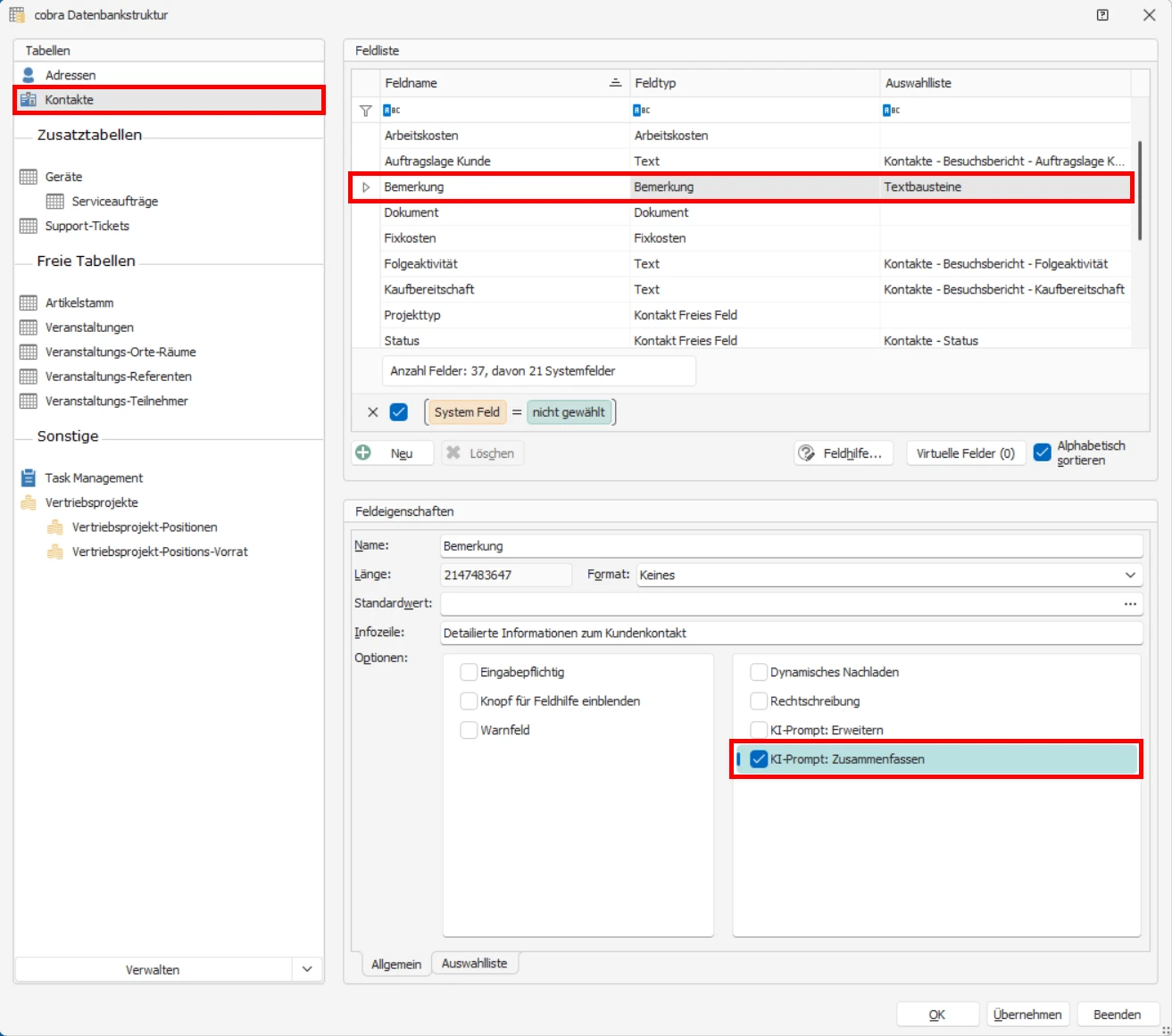Enable the Warnfeld checkbox

click(469, 730)
